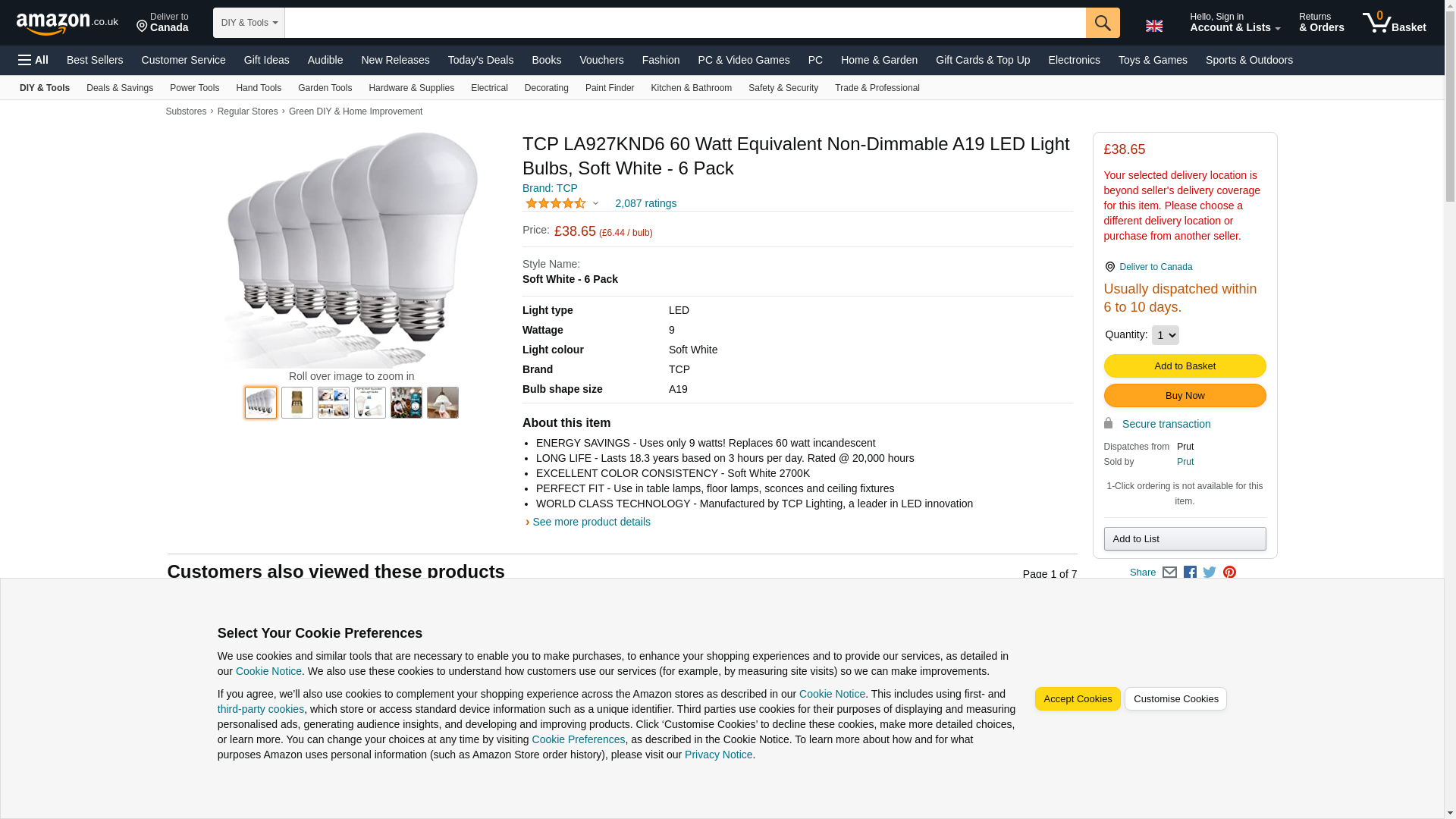Share product via email icon
1456x819 pixels.
point(1169,573)
